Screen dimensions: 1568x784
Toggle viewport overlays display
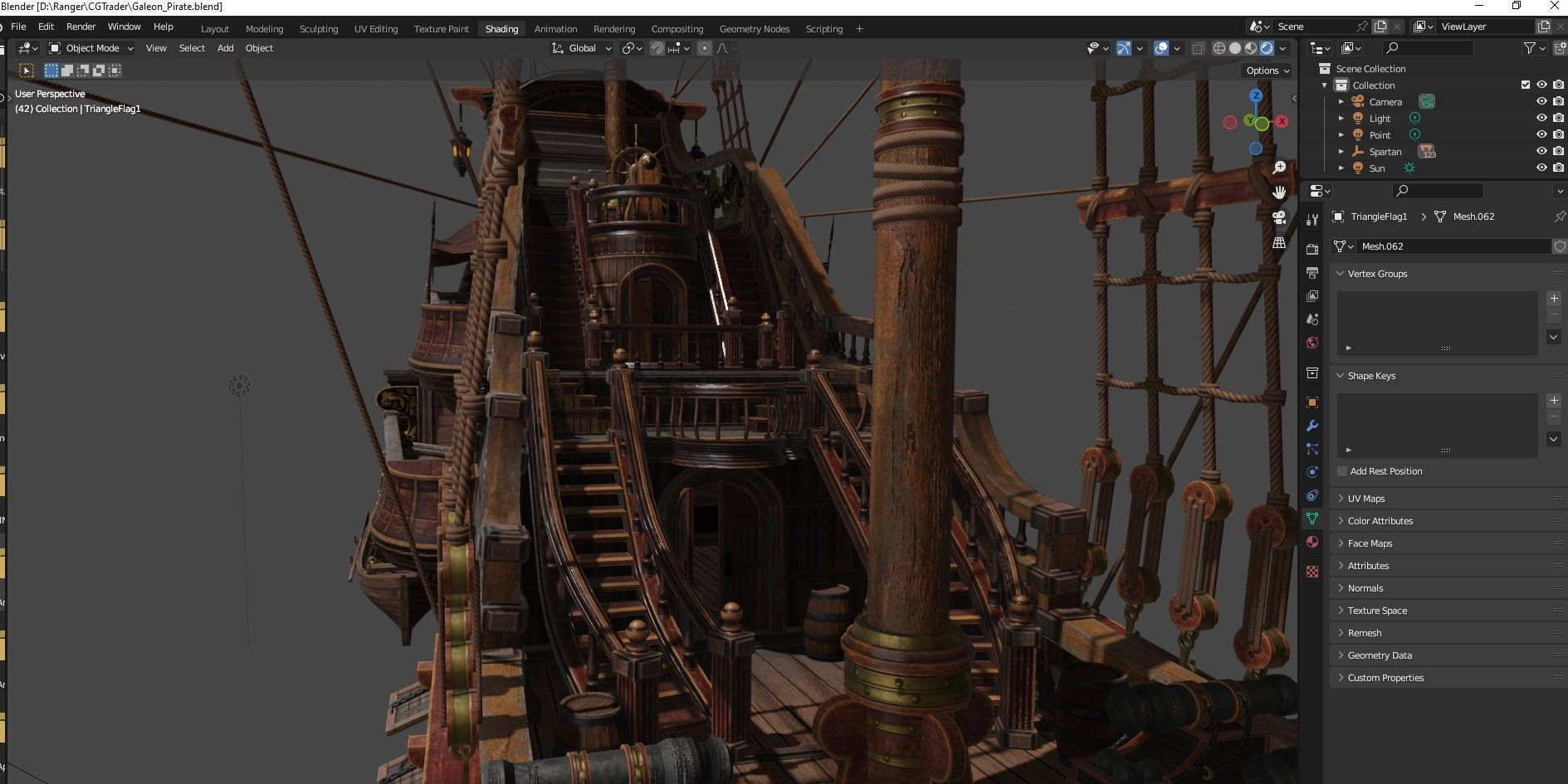tap(1161, 48)
